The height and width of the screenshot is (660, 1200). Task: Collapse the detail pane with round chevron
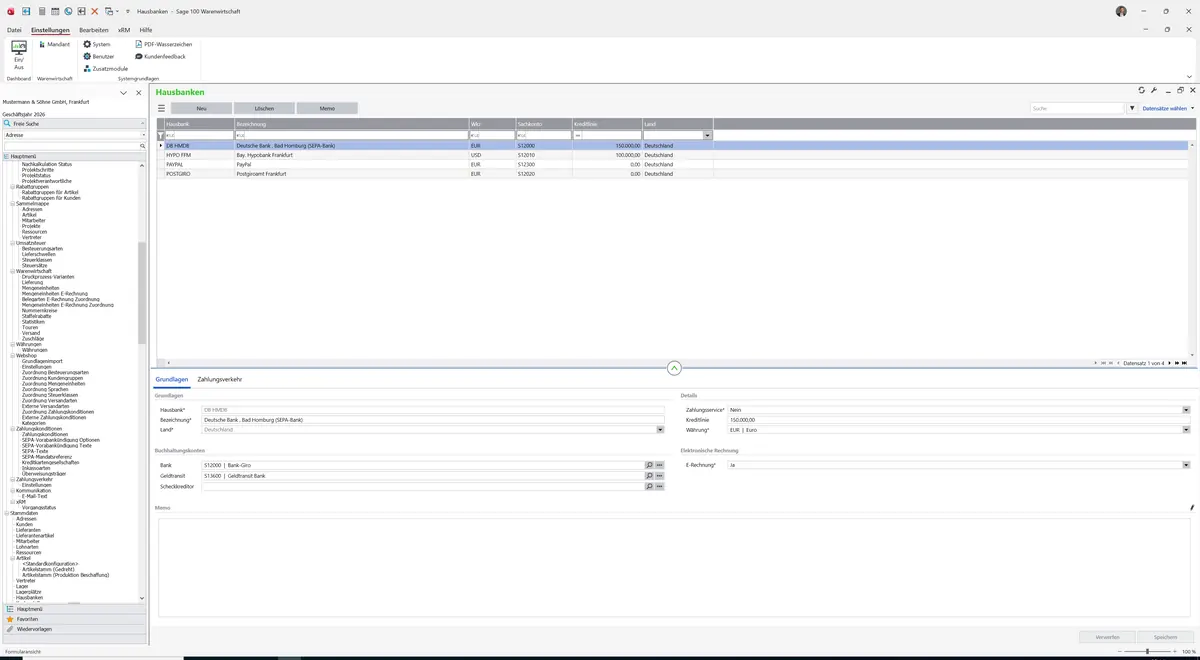point(674,368)
